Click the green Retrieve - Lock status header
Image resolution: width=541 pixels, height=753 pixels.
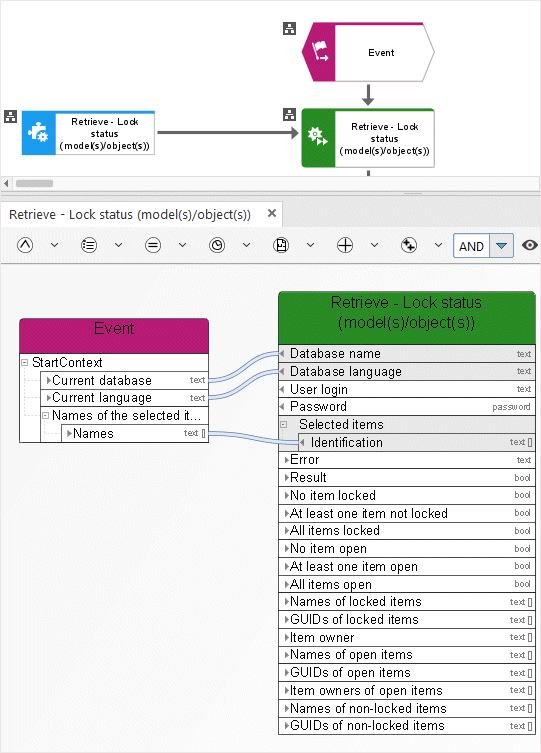click(407, 317)
